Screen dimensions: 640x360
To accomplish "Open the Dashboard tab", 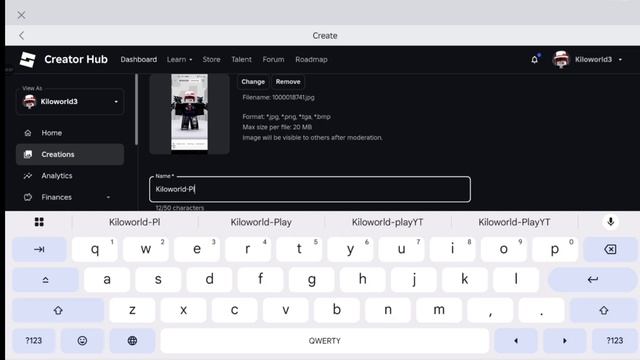I will [x=138, y=60].
